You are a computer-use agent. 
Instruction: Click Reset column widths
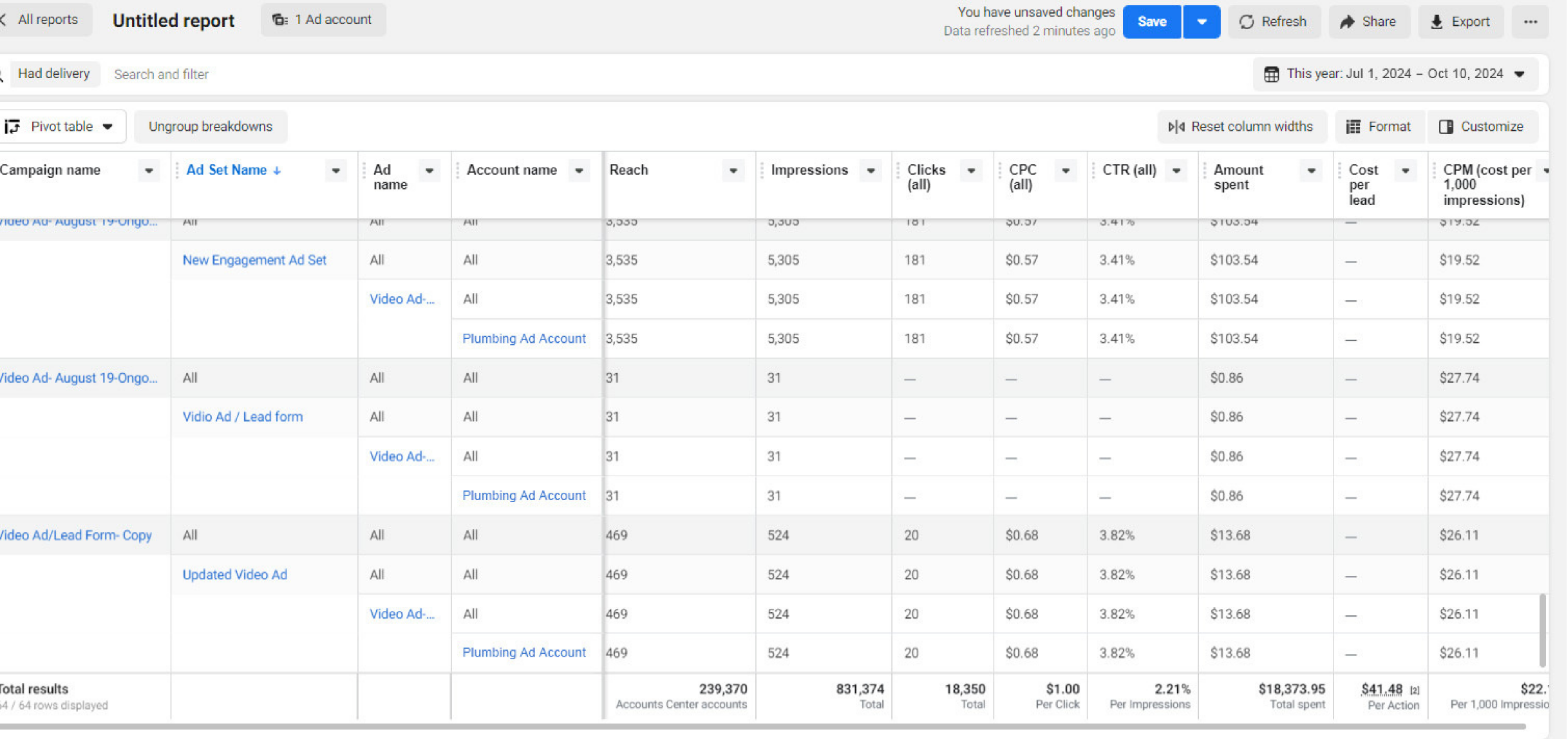1241,127
